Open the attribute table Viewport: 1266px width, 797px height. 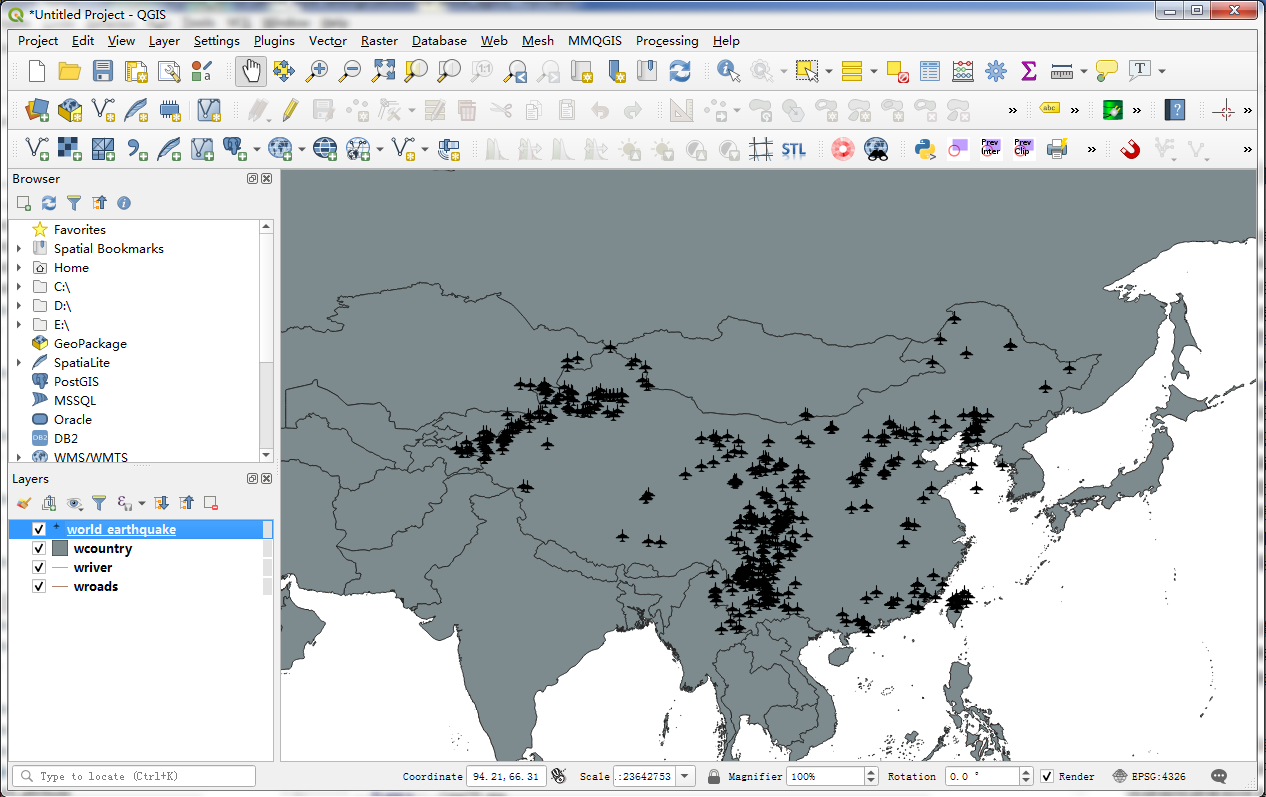click(930, 71)
